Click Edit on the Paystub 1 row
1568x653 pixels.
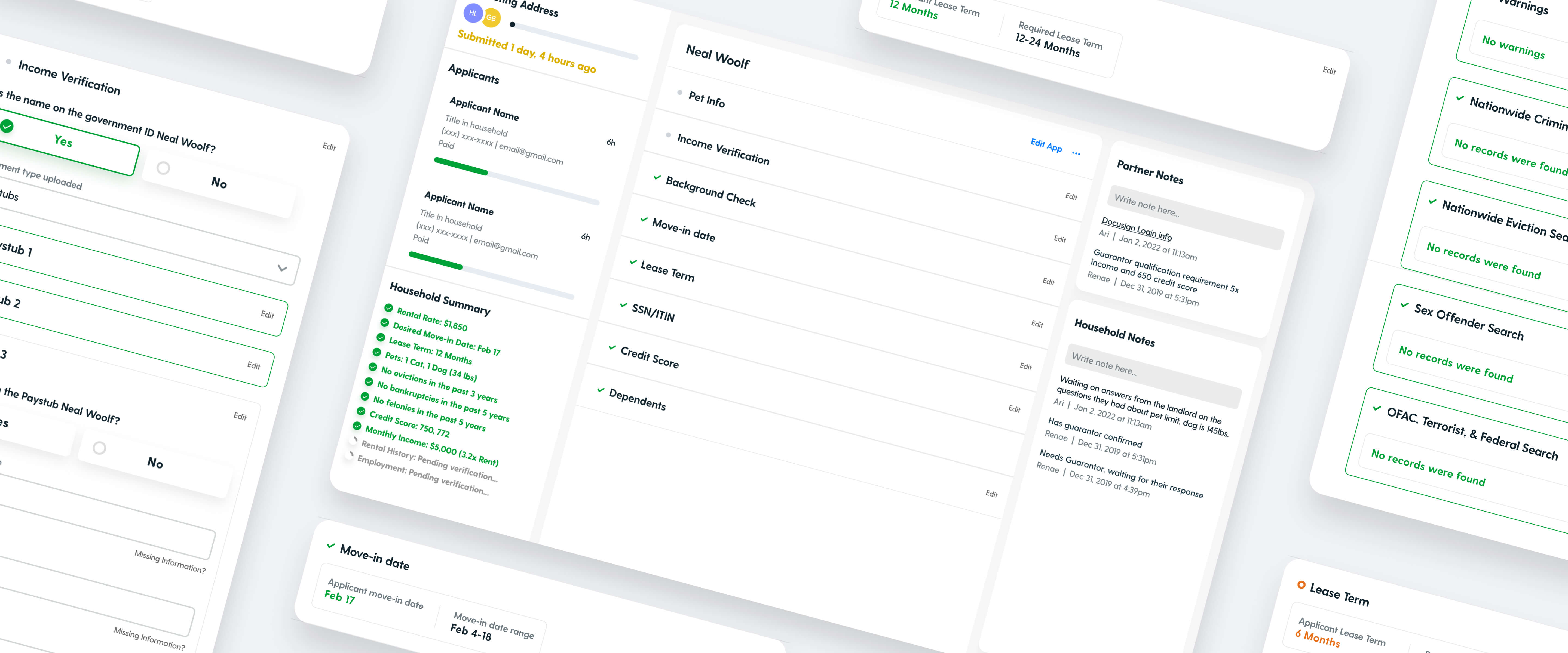coord(267,315)
